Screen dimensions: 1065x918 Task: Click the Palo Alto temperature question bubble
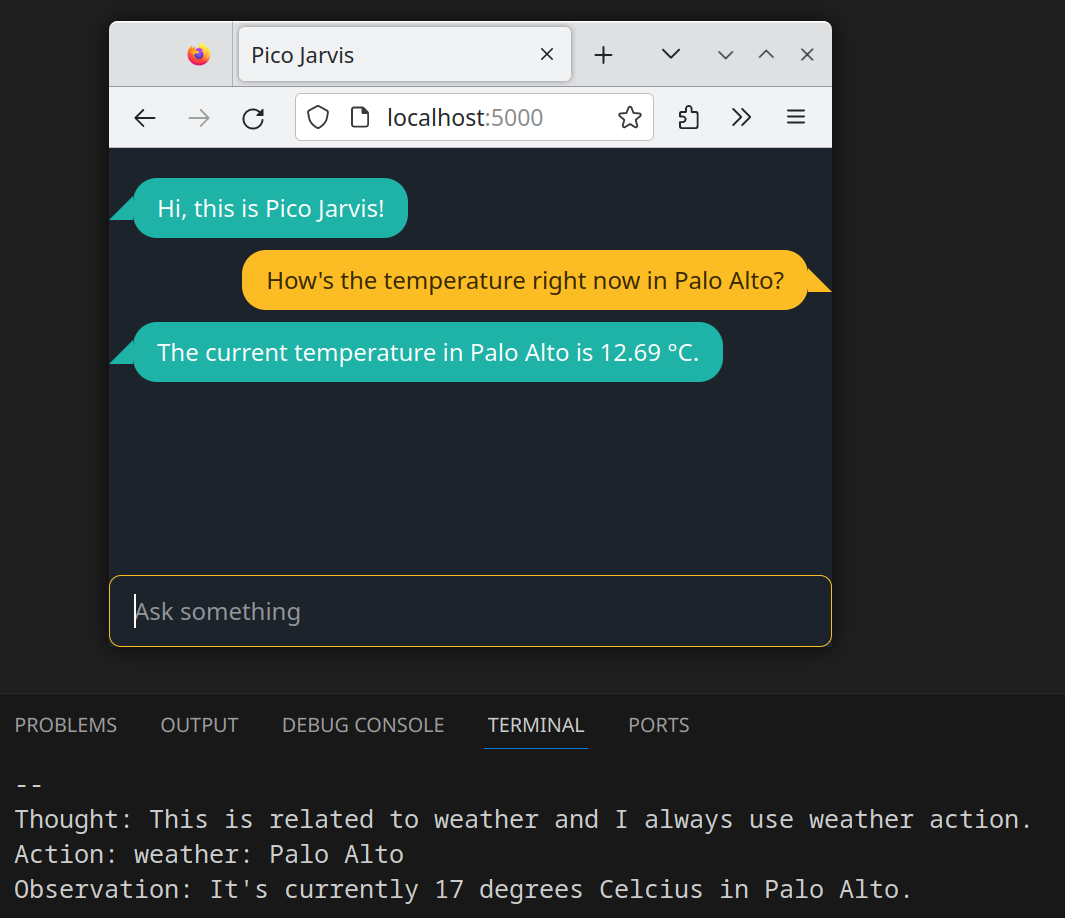pyautogui.click(x=524, y=280)
